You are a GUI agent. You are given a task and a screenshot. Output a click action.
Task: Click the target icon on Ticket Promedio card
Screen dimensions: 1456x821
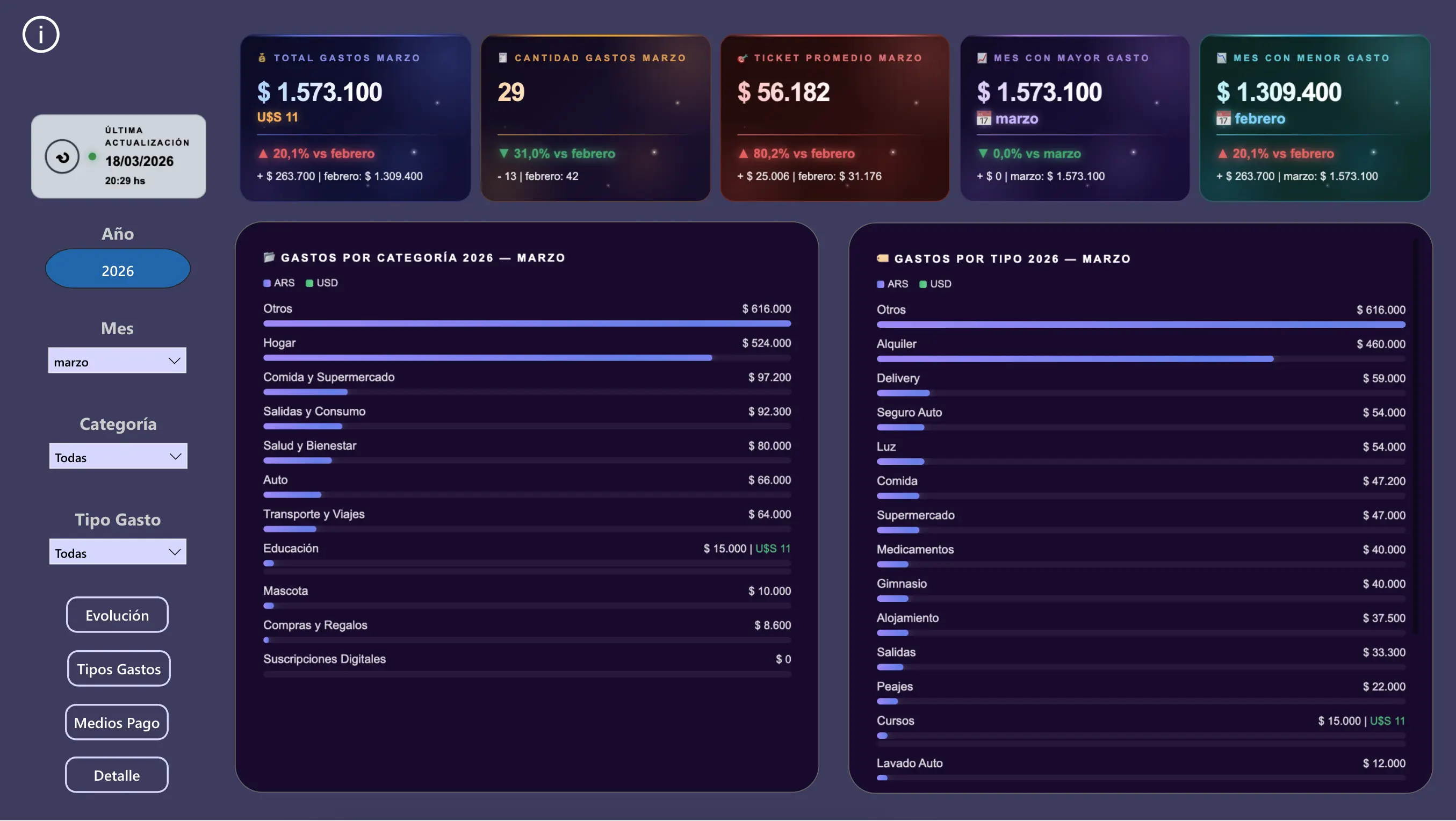click(742, 58)
